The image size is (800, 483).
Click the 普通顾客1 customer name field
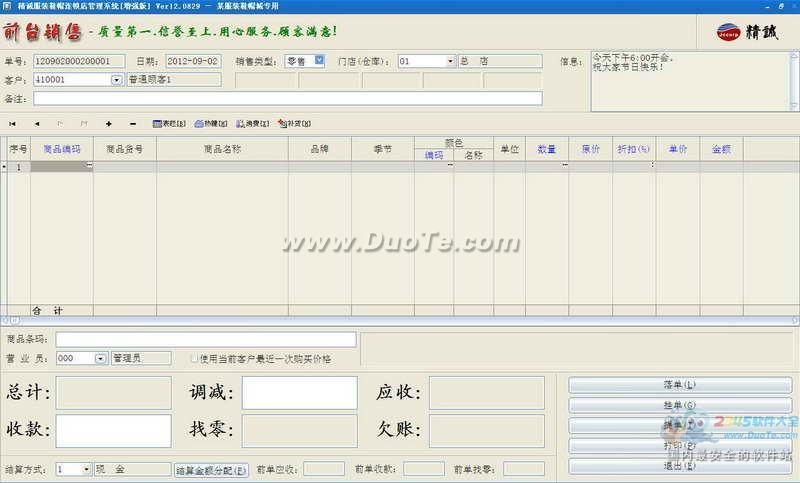click(x=174, y=80)
